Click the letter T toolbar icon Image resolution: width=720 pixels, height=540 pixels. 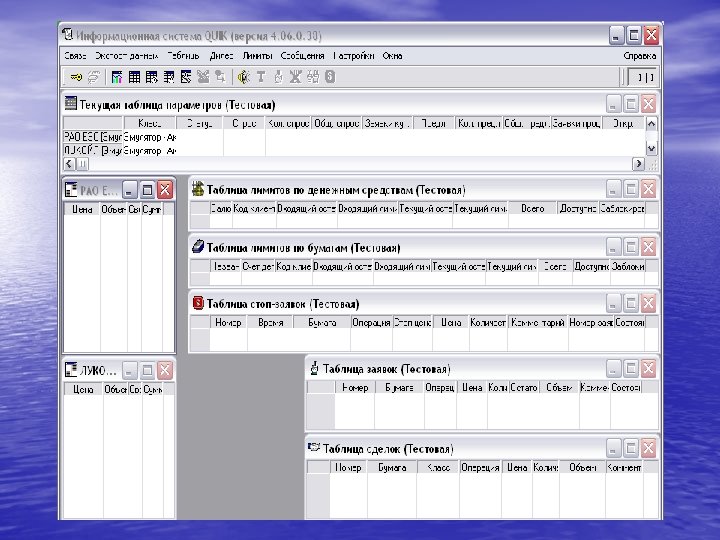(x=261, y=77)
